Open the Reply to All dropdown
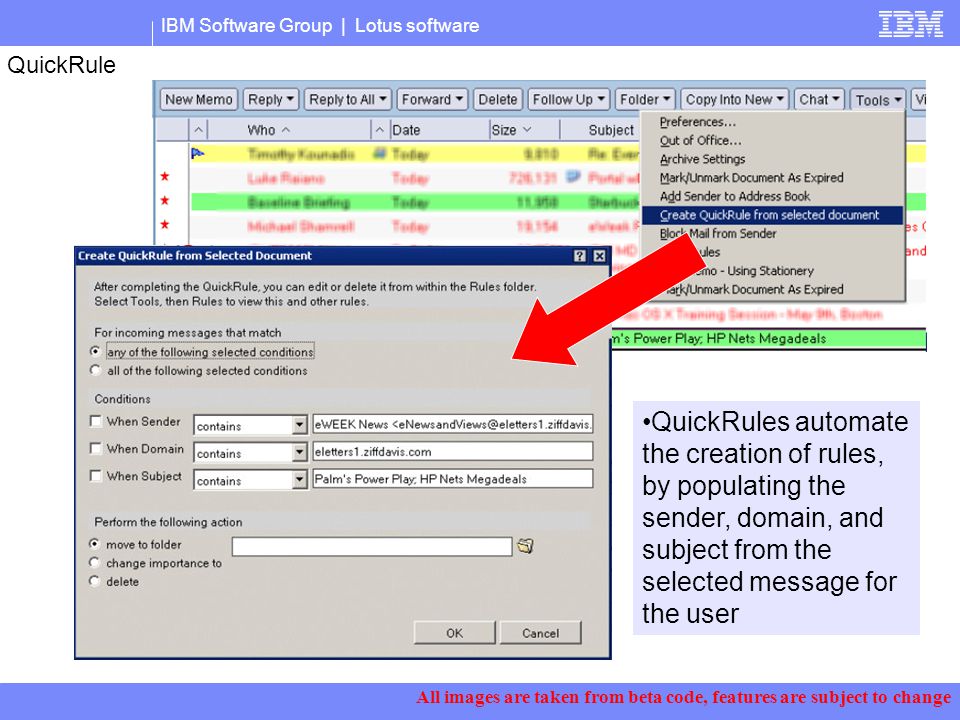 (347, 100)
